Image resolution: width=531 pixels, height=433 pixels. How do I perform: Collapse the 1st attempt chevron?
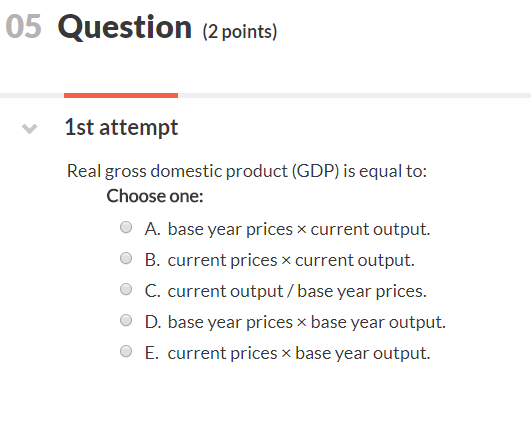29,129
